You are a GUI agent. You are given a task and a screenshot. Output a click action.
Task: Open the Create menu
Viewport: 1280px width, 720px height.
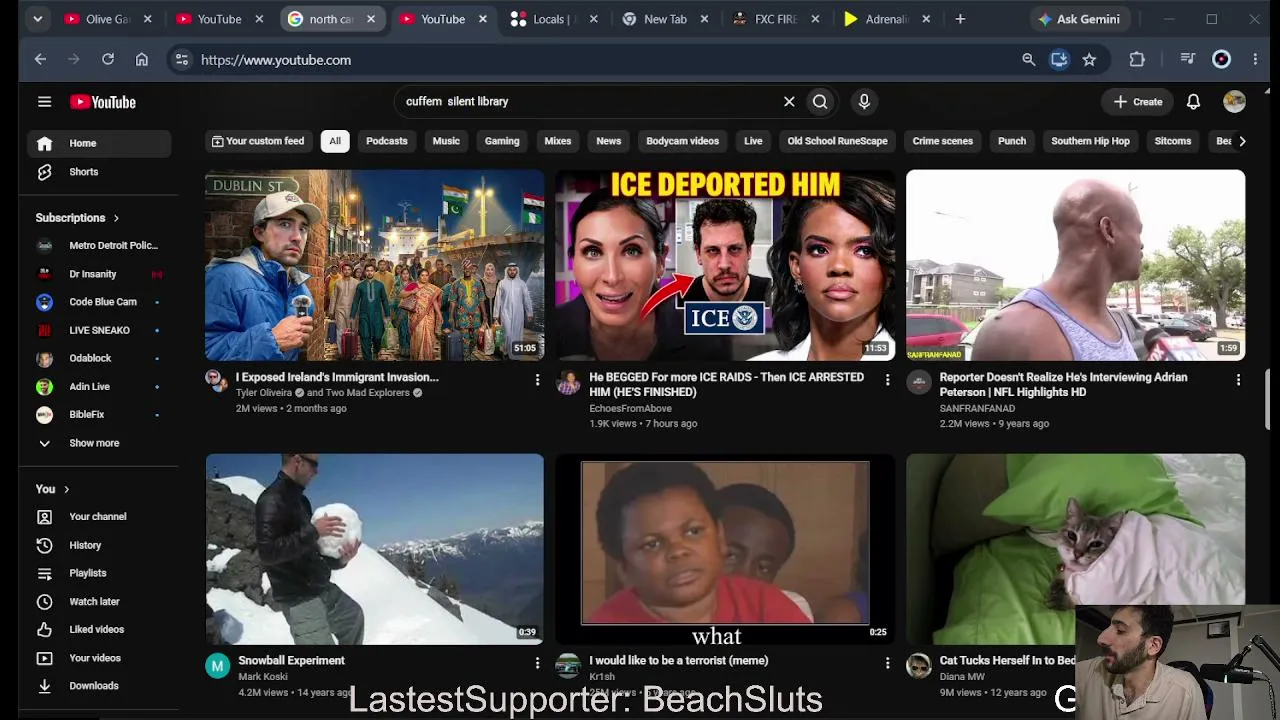click(1138, 102)
